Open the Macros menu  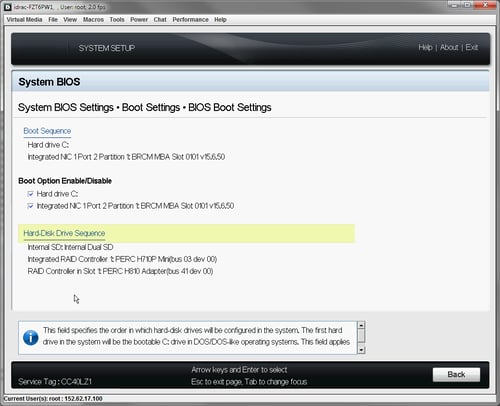pos(93,20)
